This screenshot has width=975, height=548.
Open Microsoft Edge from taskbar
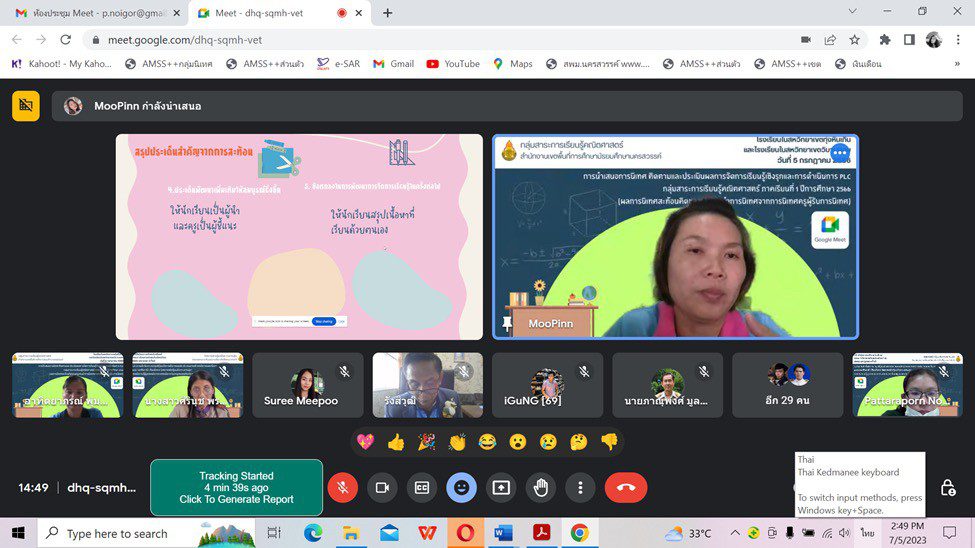313,533
